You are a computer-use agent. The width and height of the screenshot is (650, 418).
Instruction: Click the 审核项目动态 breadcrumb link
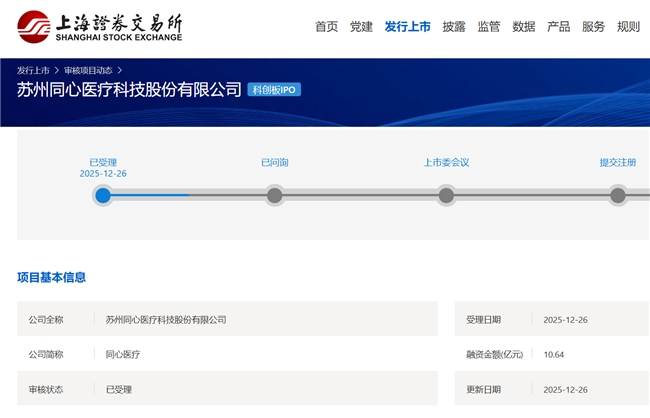pos(88,71)
